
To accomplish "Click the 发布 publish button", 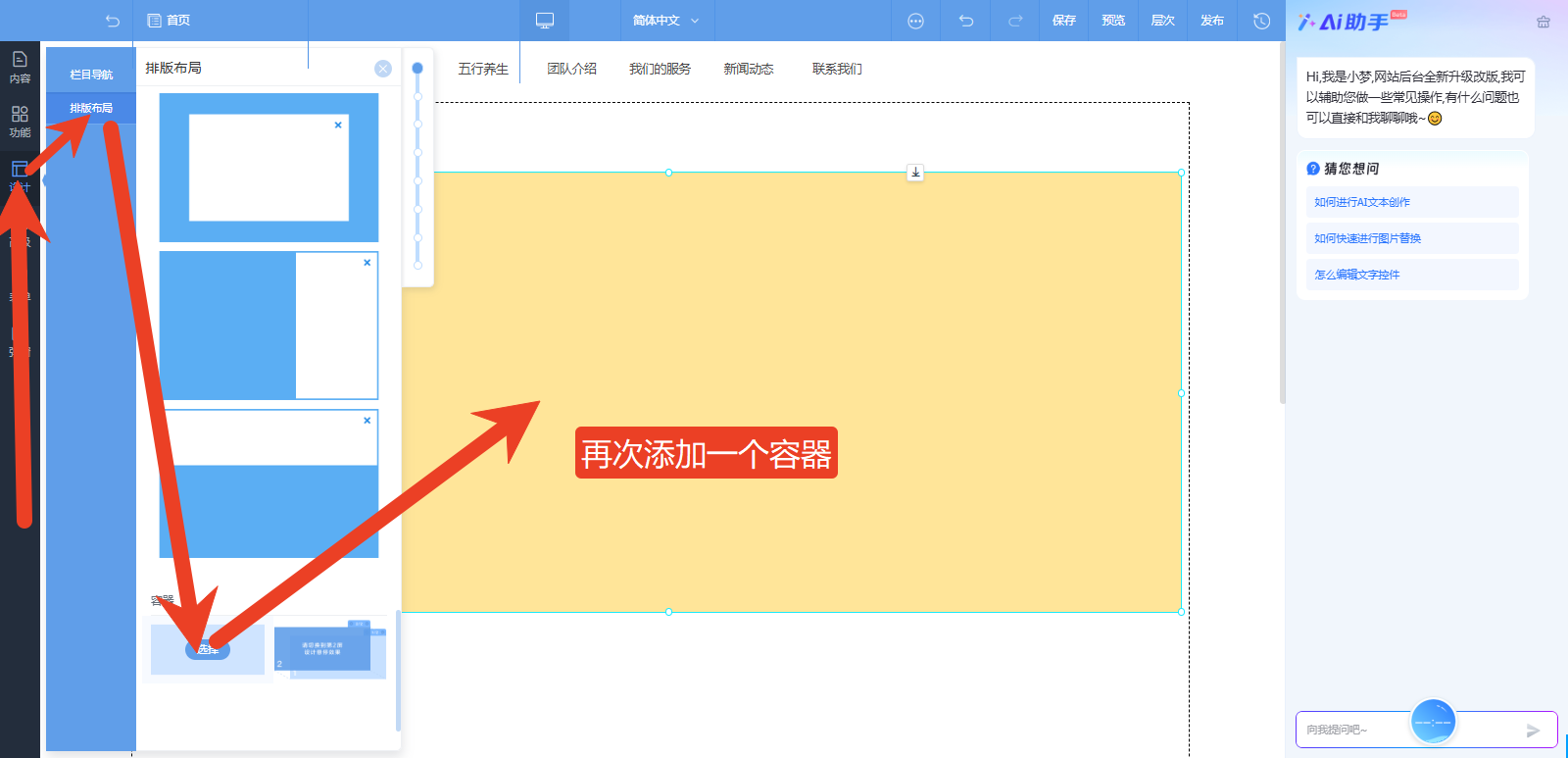I will [1211, 21].
